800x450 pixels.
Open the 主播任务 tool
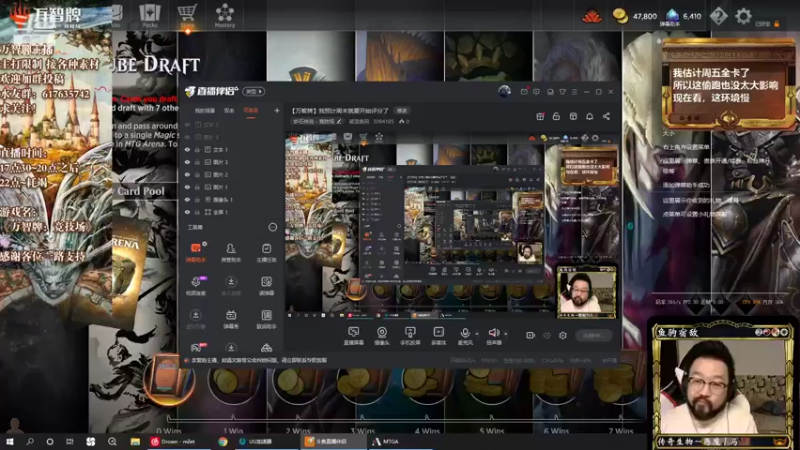(x=266, y=253)
